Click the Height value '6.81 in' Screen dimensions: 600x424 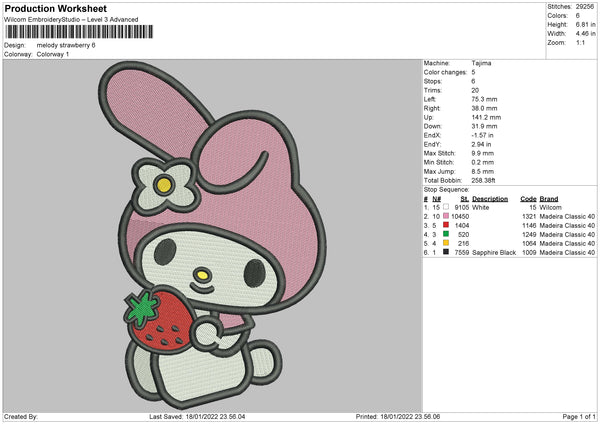click(x=585, y=24)
